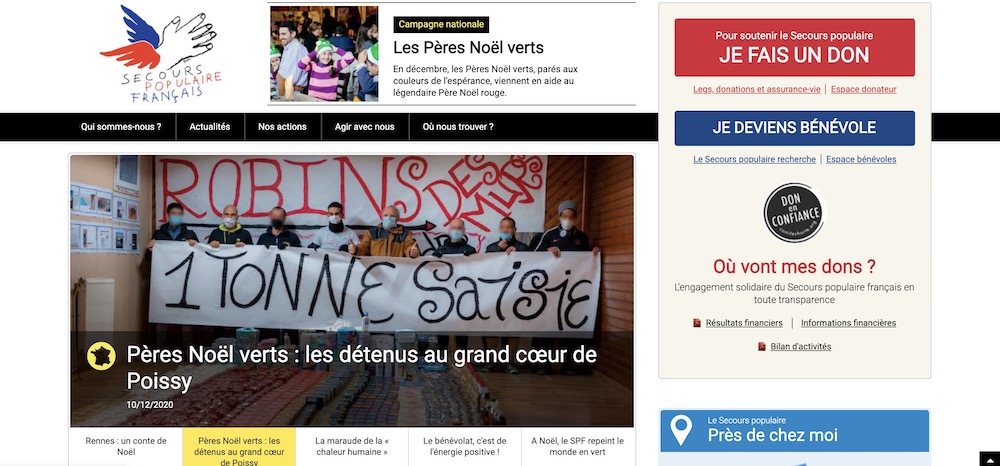Click the map pin icon in Près de chez moi
This screenshot has width=1000, height=466.
(681, 430)
